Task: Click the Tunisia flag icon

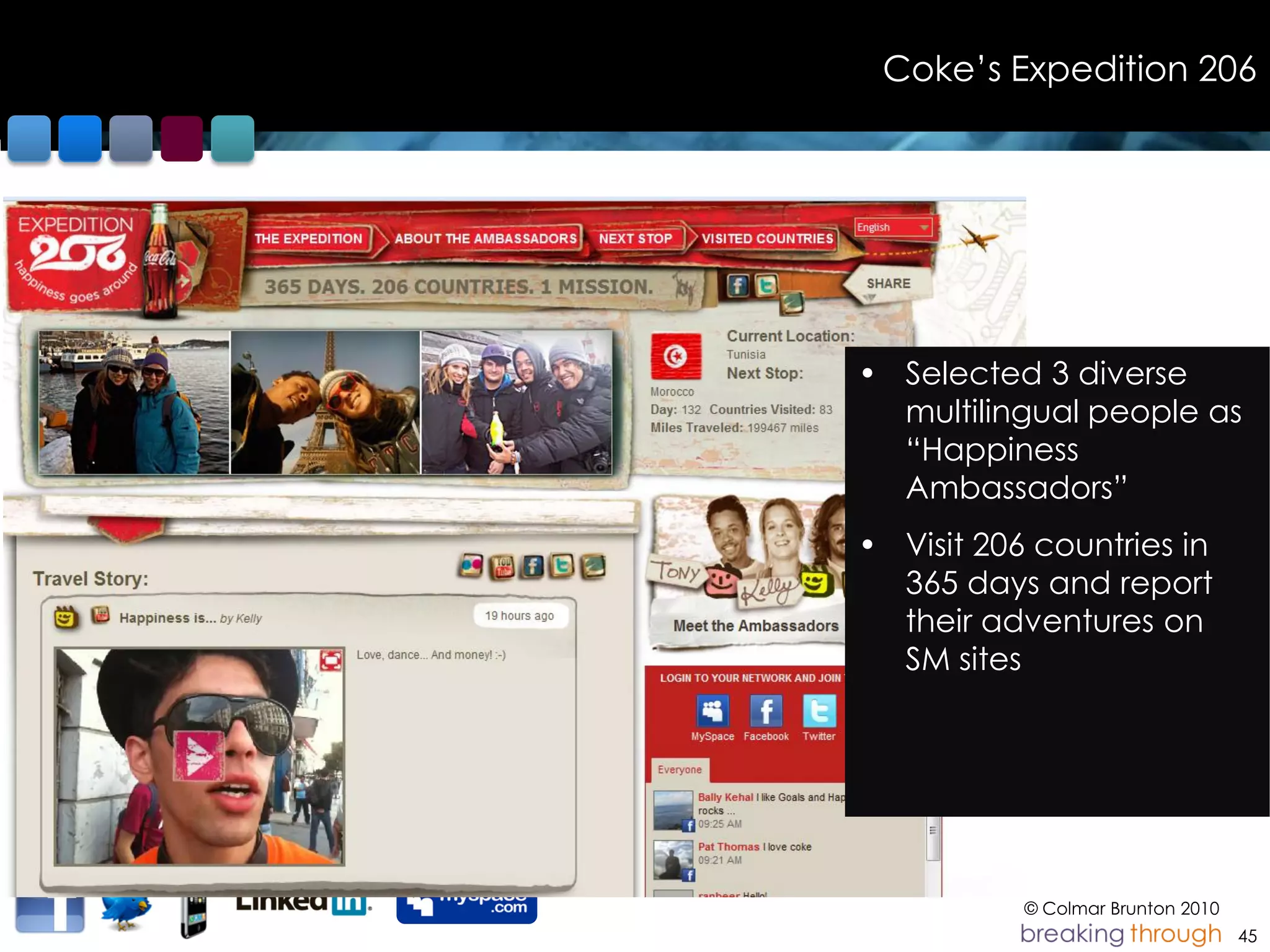Action: click(677, 356)
